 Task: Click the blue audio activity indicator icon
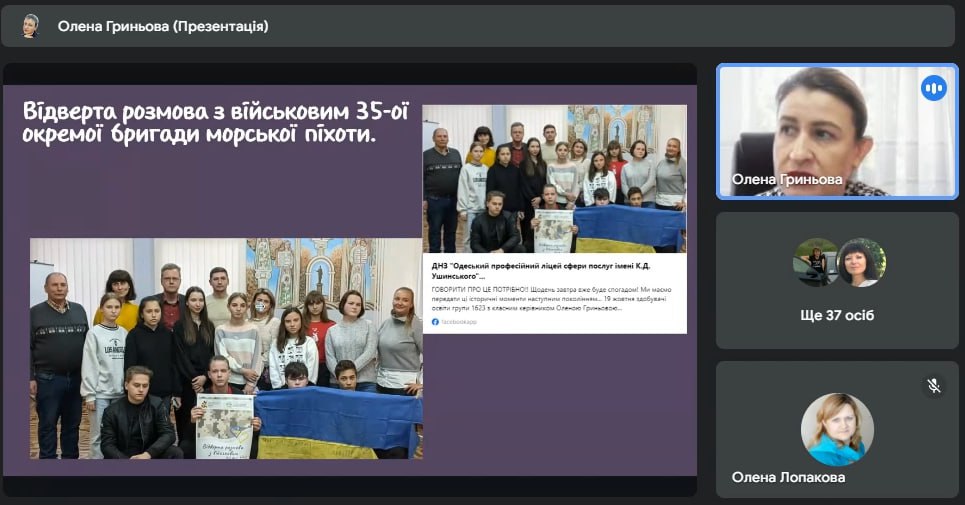click(933, 88)
